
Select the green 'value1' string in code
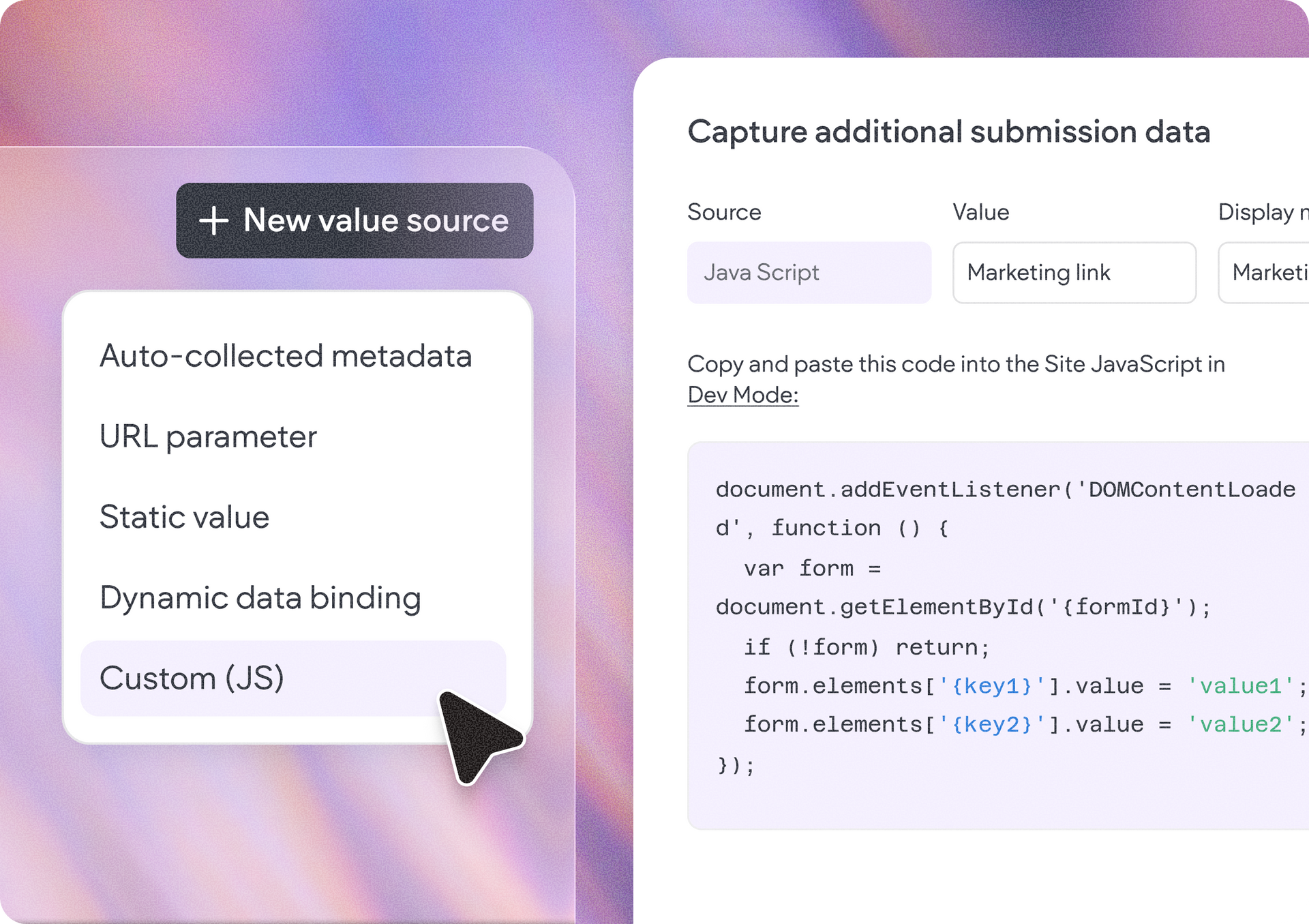click(x=1240, y=686)
